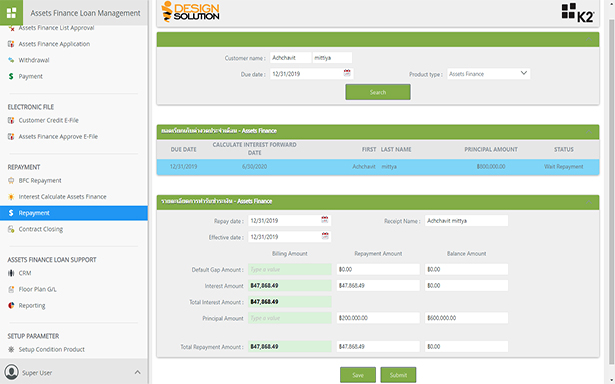Click the Customer Credit E-File icon

pyautogui.click(x=11, y=120)
